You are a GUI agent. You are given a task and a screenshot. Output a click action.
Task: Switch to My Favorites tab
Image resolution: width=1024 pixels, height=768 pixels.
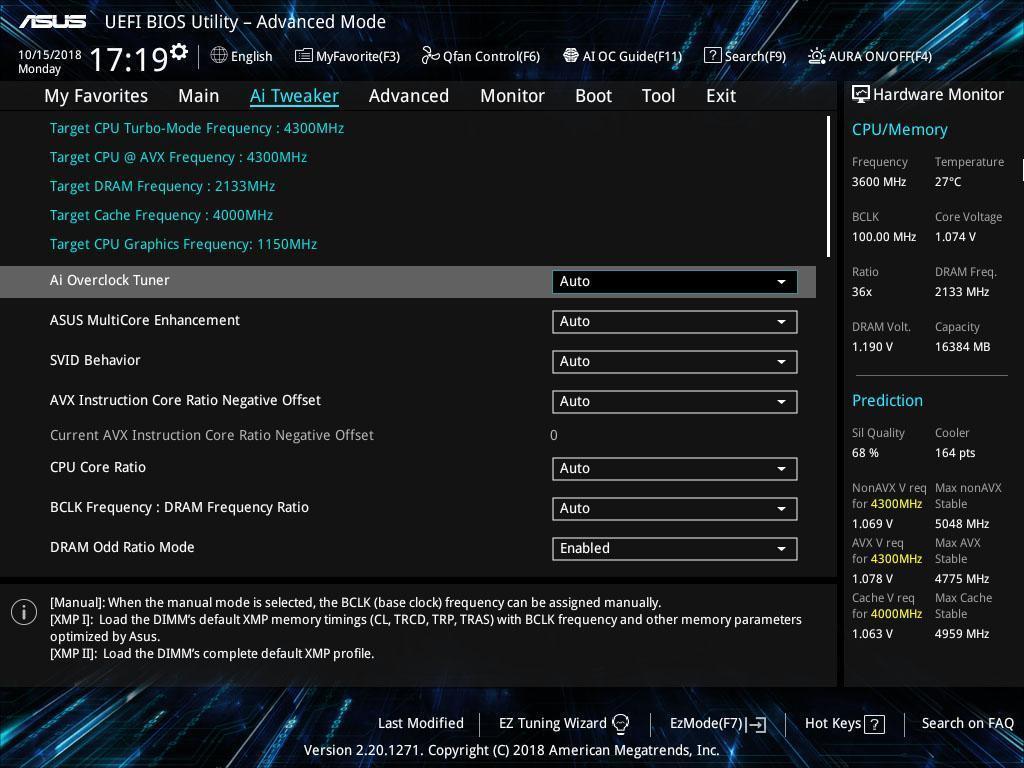click(x=96, y=96)
